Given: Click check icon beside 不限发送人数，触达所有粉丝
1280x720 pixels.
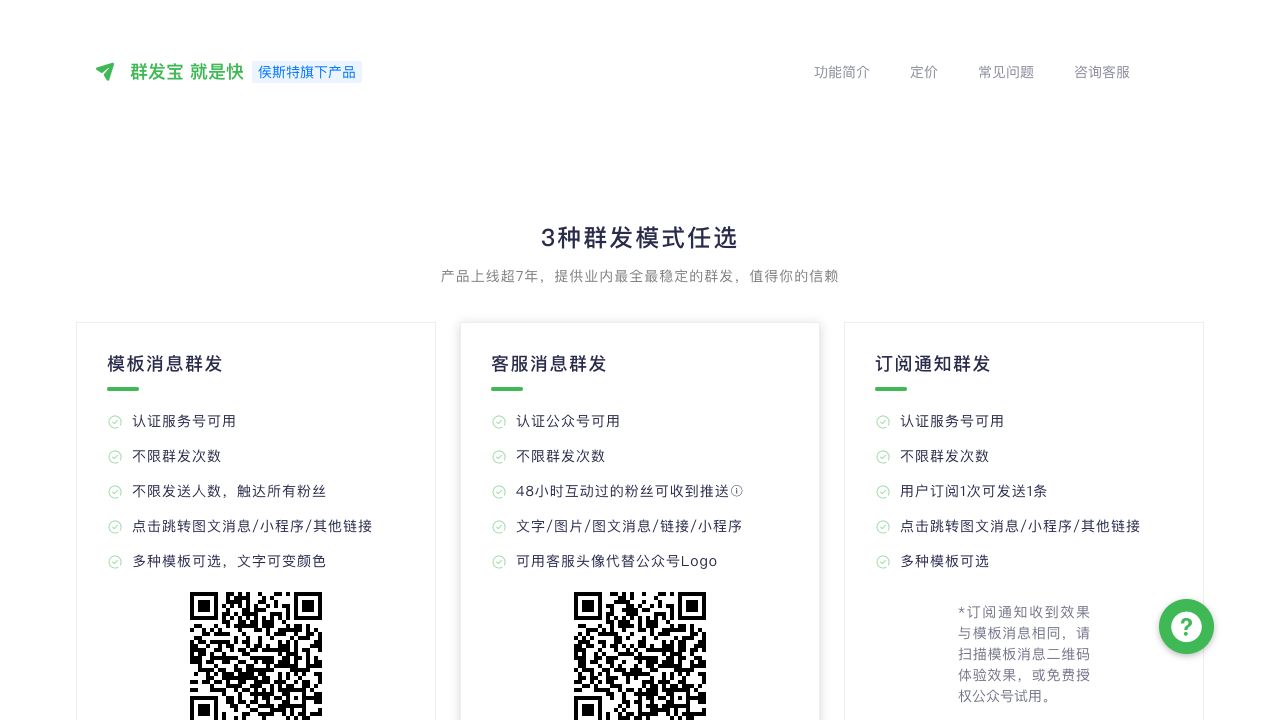Looking at the screenshot, I should pos(115,492).
